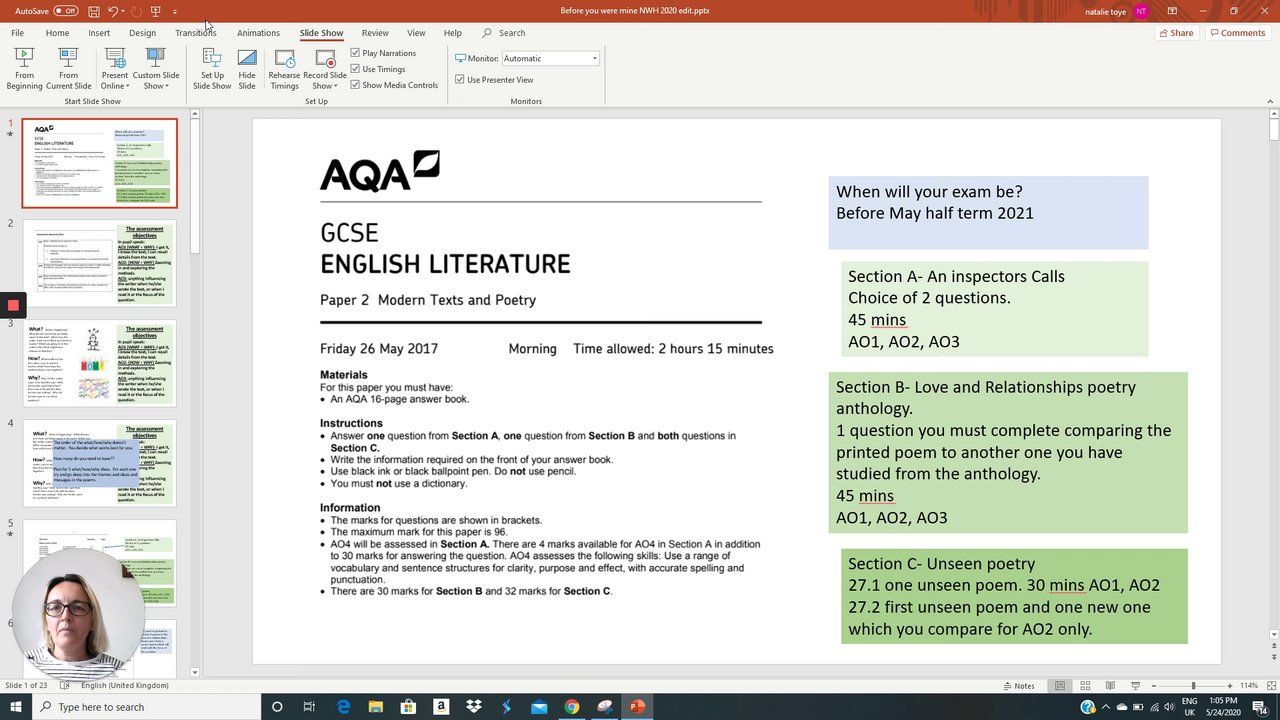Uncheck Play Narrations checkbox

point(355,53)
